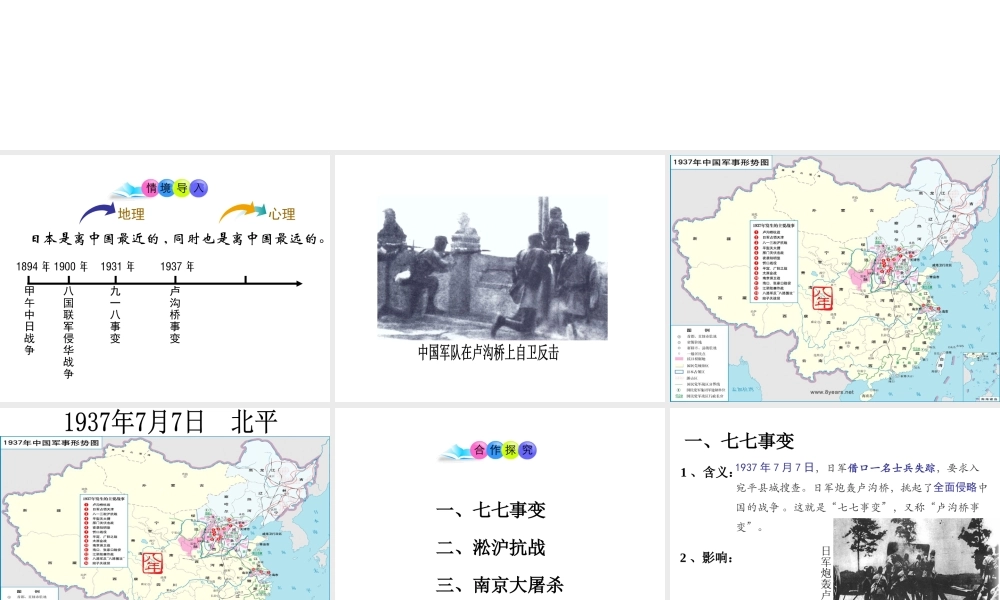
Task: Click the blue text 全面侵略
Action: [955, 487]
